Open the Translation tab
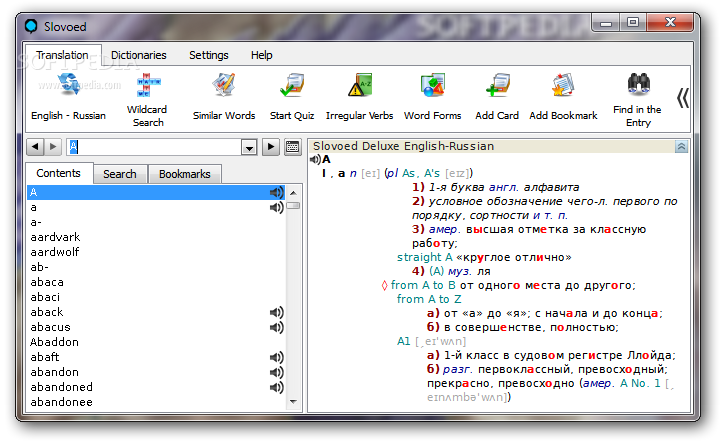This screenshot has width=721, height=442. [x=63, y=55]
